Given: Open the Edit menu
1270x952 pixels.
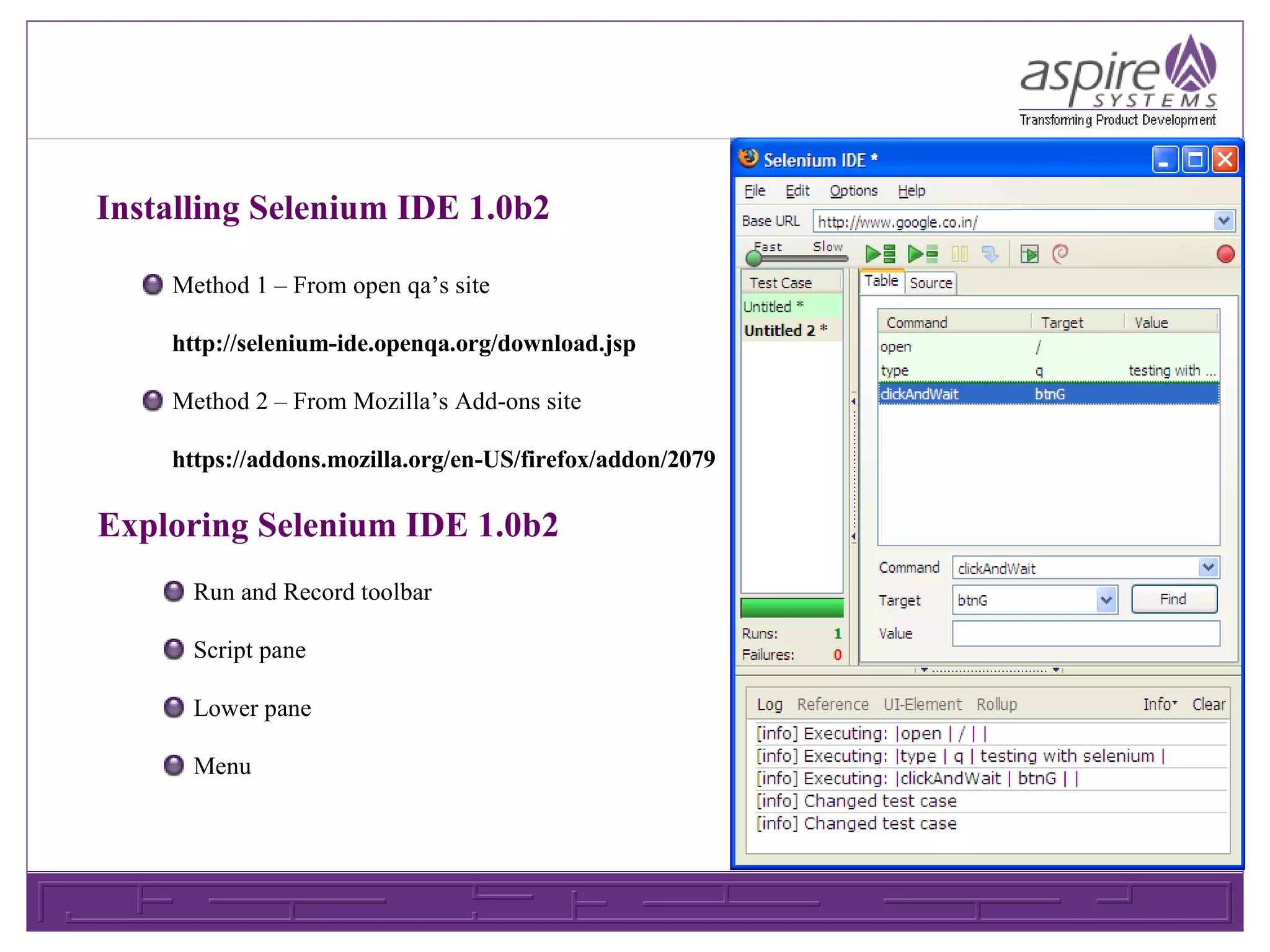Looking at the screenshot, I should coord(797,191).
